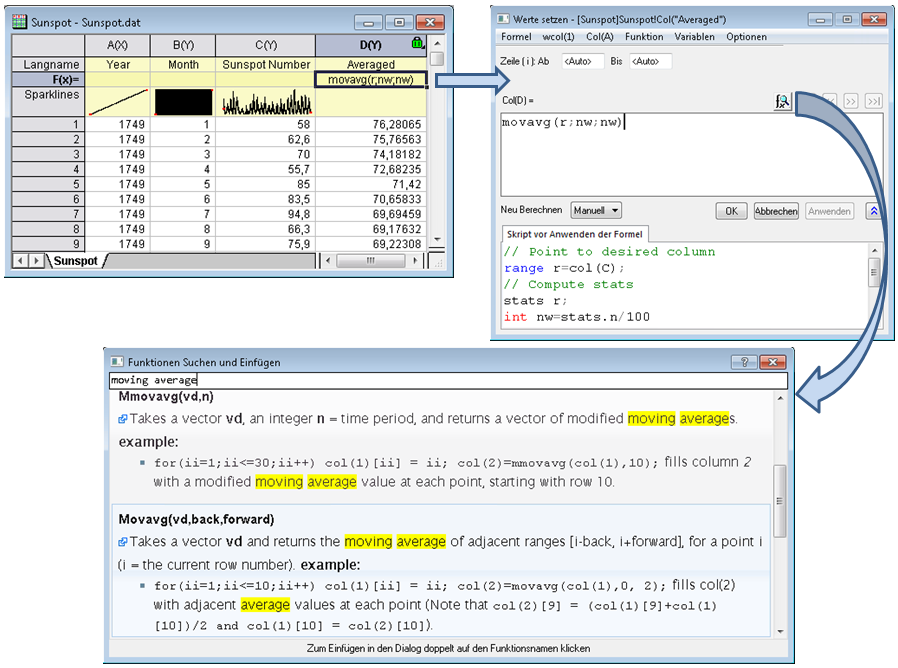898x668 pixels.
Task: Click the function search icon in Werte setzen
Action: pos(782,101)
